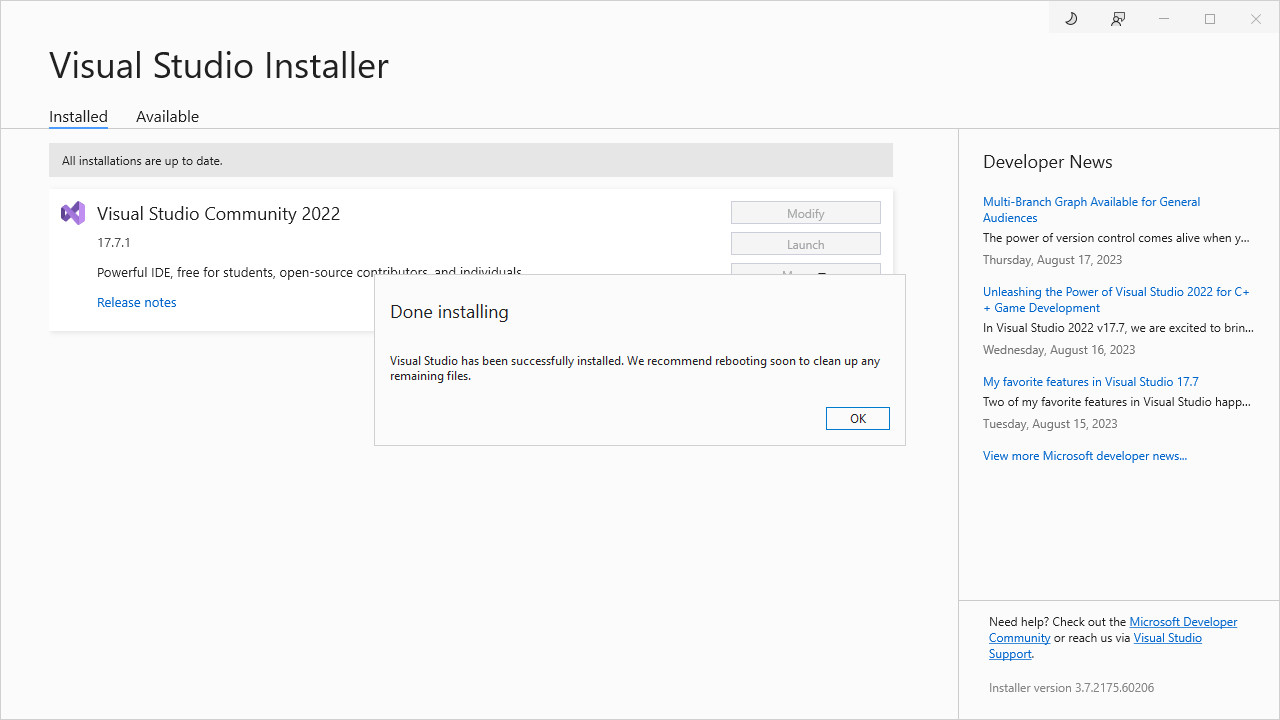Select the Installed tab

click(x=78, y=117)
